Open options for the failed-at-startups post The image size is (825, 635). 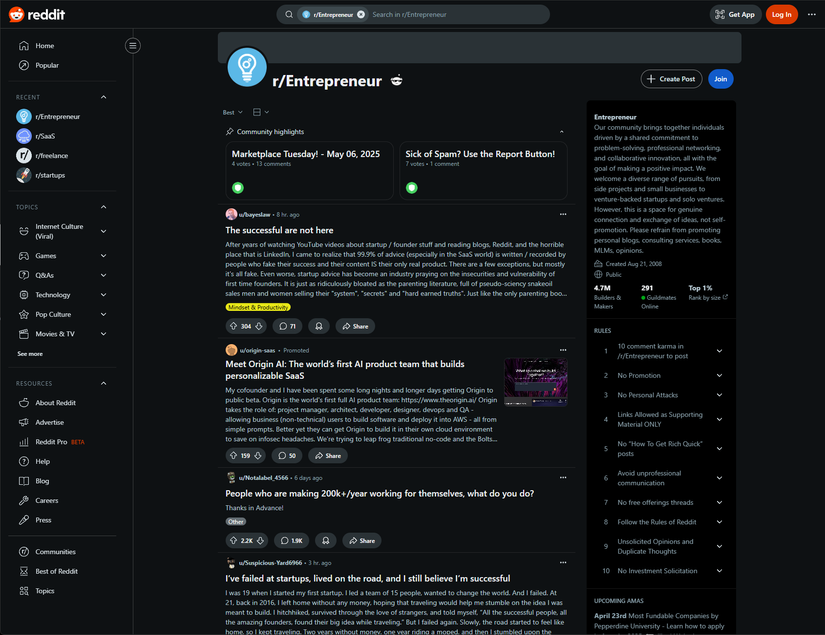[x=563, y=563]
